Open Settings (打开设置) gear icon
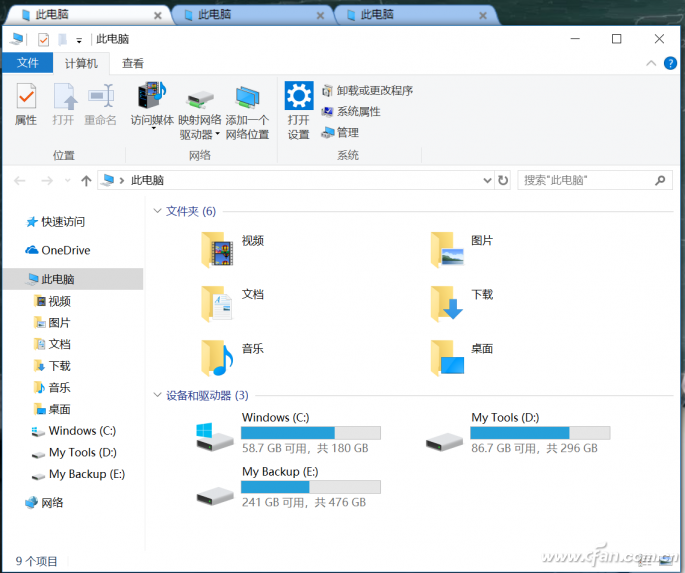Image resolution: width=685 pixels, height=573 pixels. [x=299, y=95]
